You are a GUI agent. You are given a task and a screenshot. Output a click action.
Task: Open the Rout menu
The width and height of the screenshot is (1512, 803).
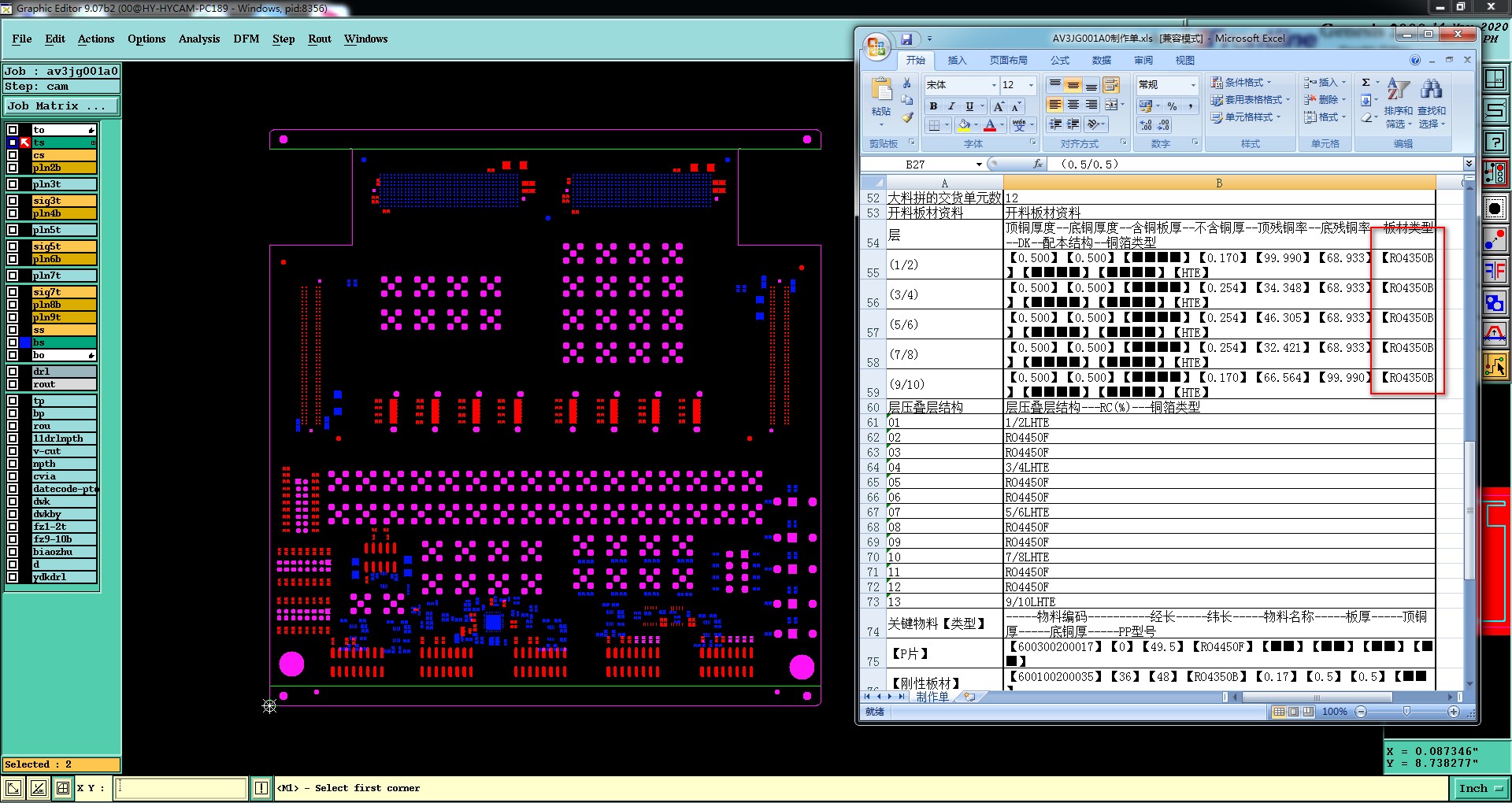[320, 39]
